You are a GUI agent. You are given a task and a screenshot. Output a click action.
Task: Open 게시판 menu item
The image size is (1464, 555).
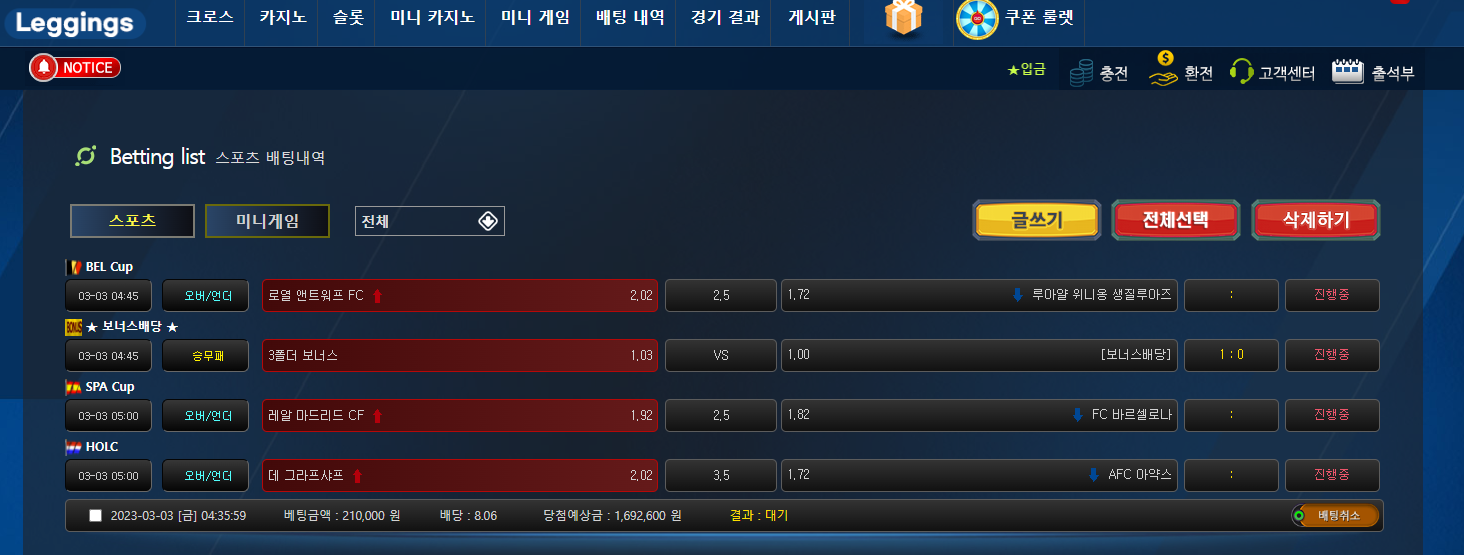tap(811, 17)
